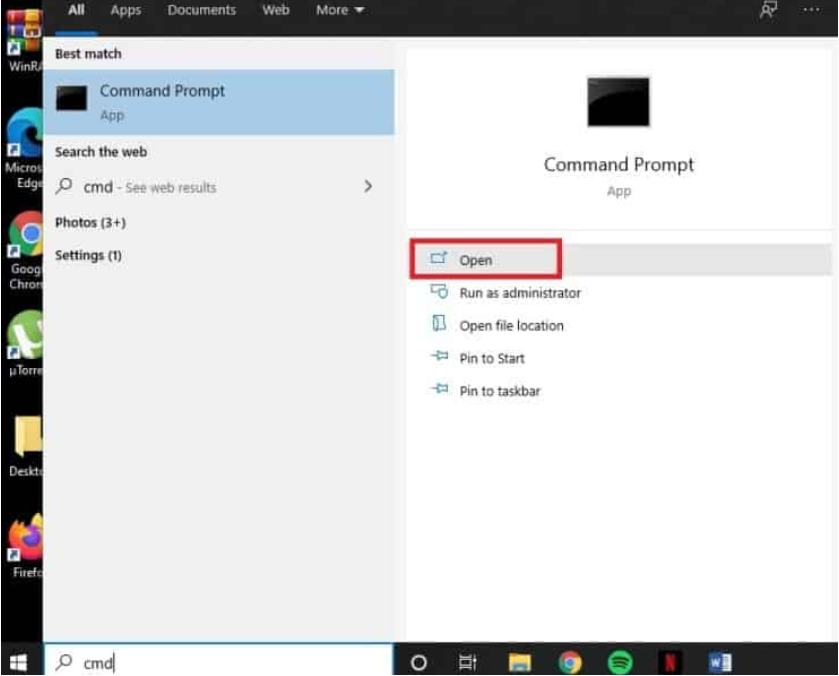Open Spotify from the taskbar
The width and height of the screenshot is (839, 676).
pos(620,663)
